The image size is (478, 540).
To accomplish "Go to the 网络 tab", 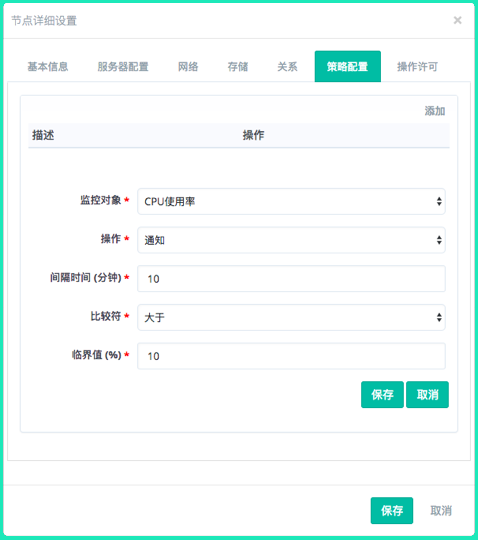I will click(188, 66).
